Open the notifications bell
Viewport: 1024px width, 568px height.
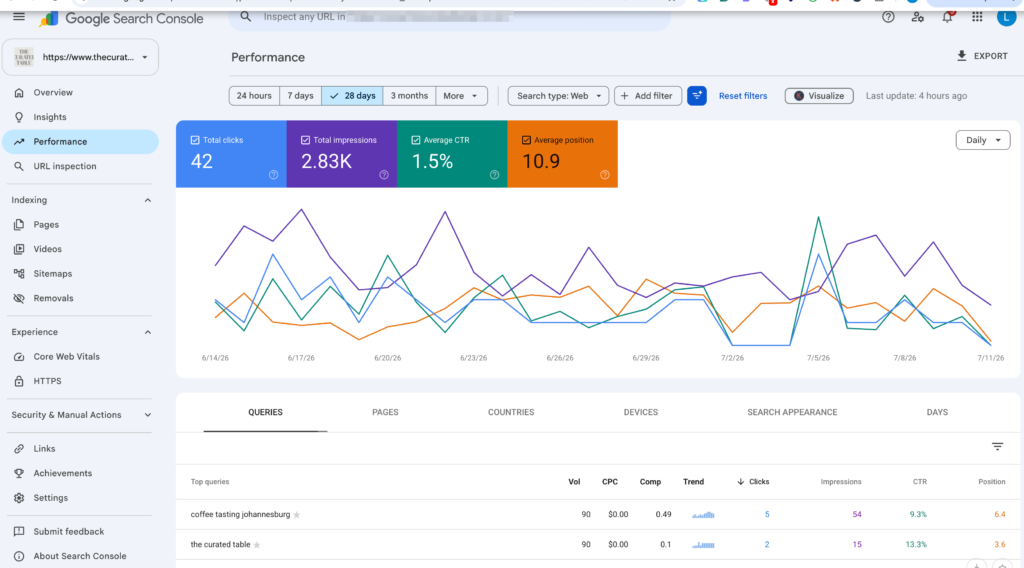[x=948, y=18]
